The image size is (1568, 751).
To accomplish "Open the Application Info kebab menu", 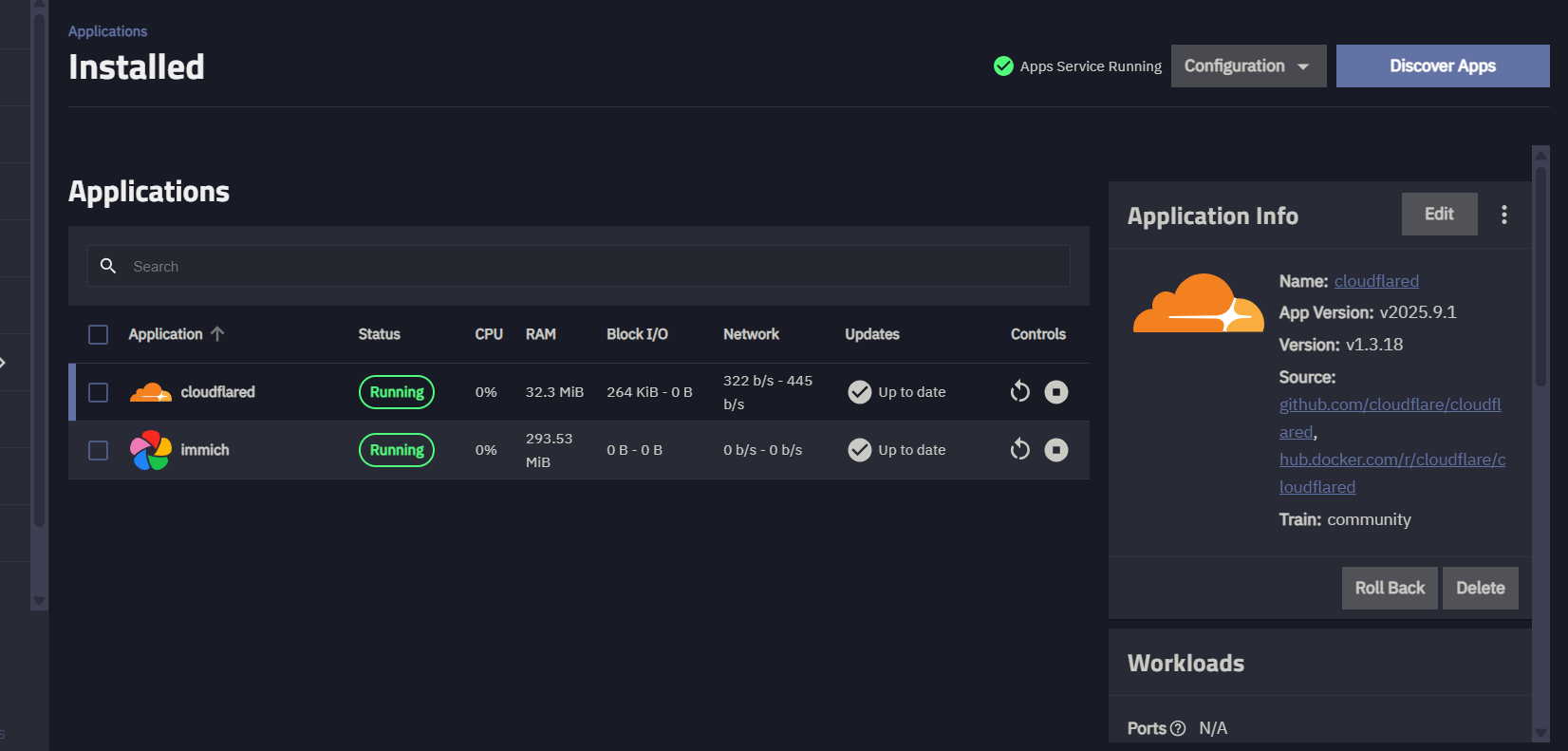I will [x=1504, y=215].
